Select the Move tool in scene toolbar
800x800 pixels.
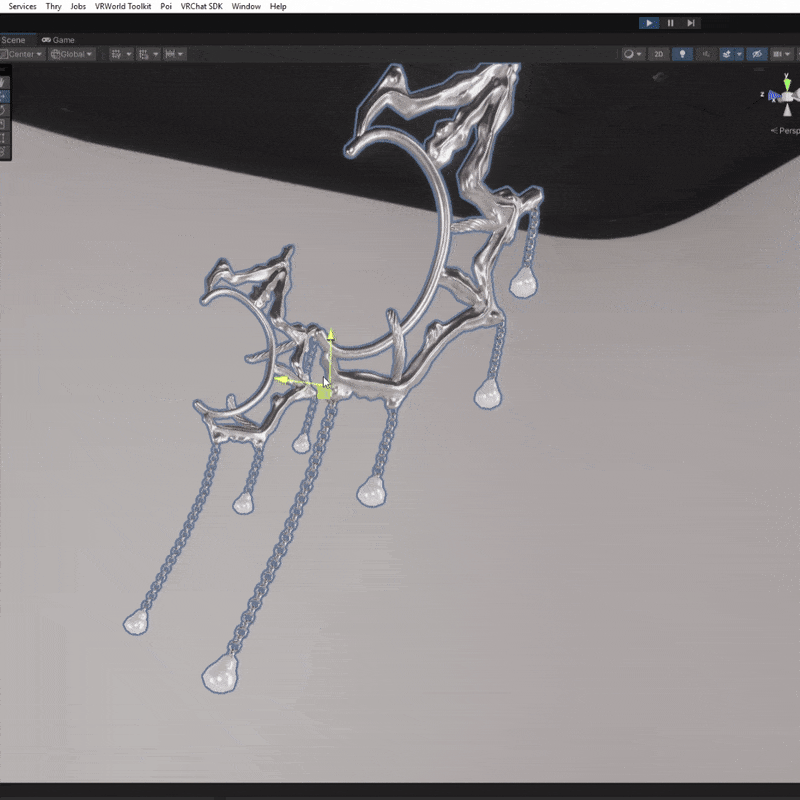(3, 97)
